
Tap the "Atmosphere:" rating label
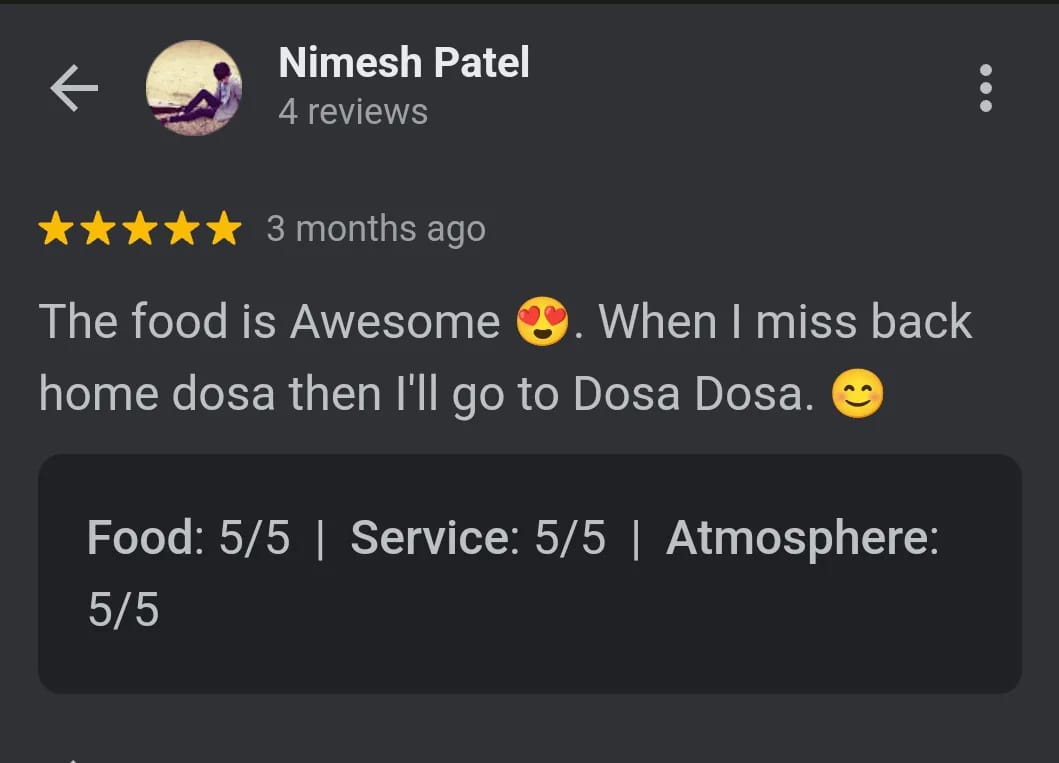pyautogui.click(x=802, y=538)
